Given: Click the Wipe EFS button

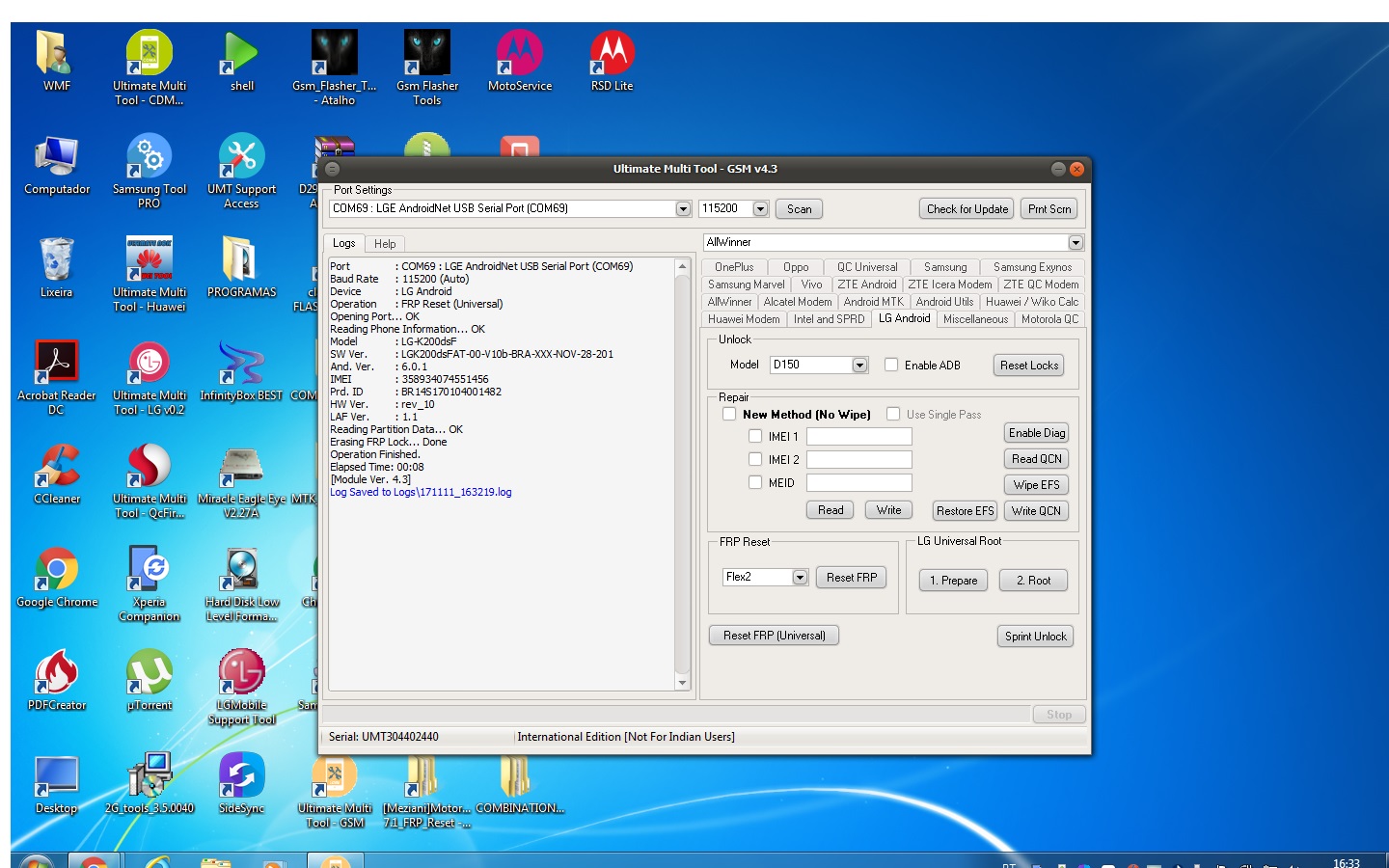Looking at the screenshot, I should [1036, 484].
